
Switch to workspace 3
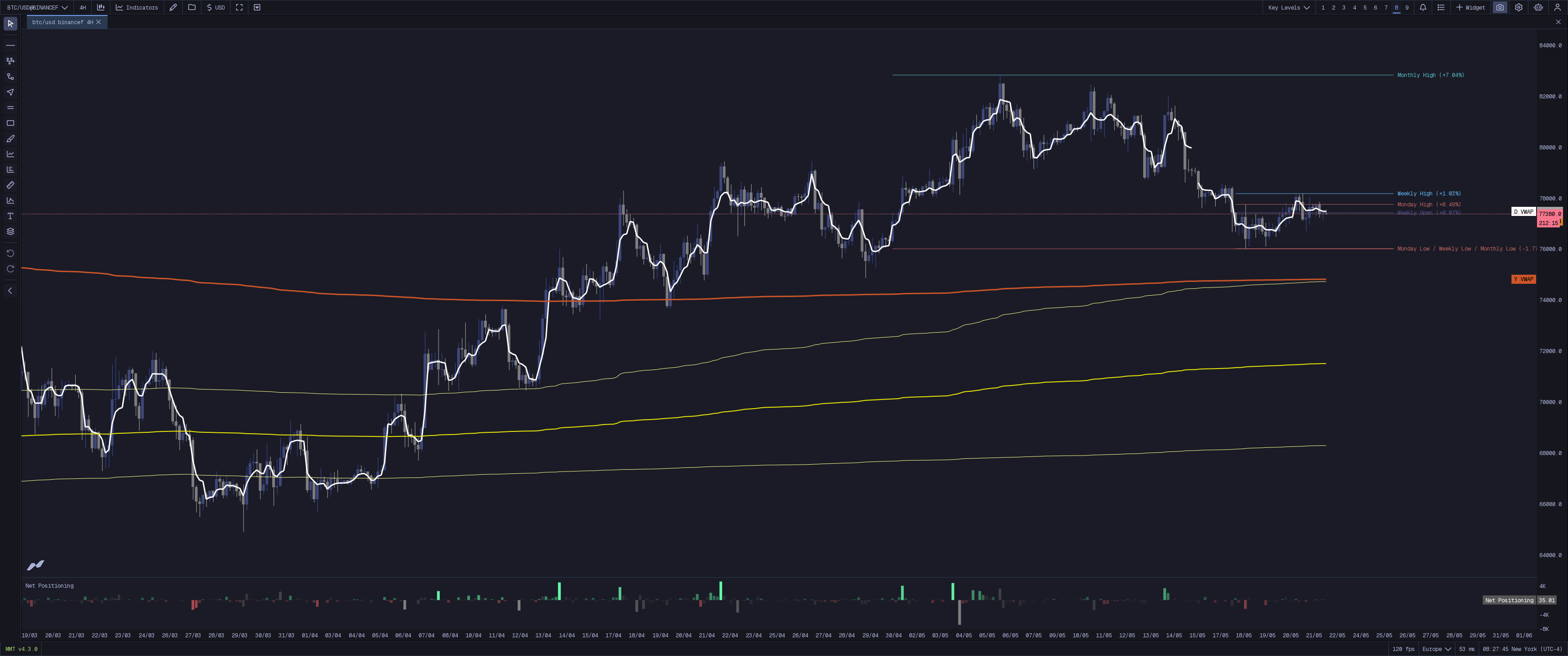pyautogui.click(x=1343, y=7)
